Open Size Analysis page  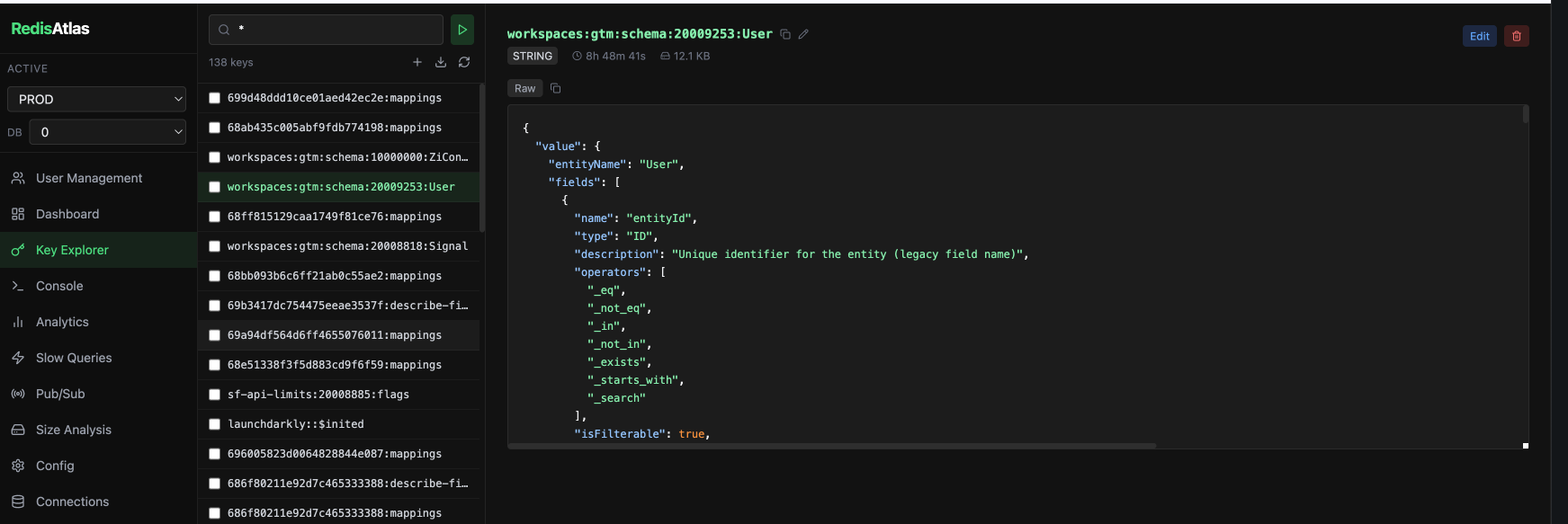[98, 430]
